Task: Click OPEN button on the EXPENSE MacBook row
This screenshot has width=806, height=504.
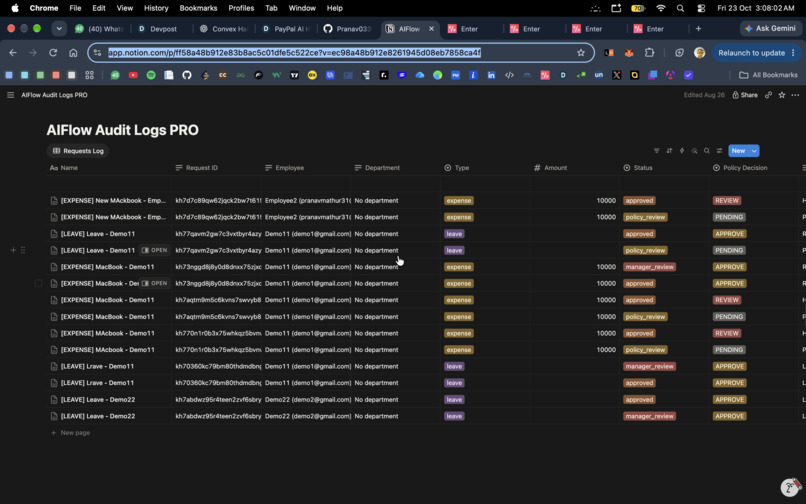Action: click(x=154, y=283)
